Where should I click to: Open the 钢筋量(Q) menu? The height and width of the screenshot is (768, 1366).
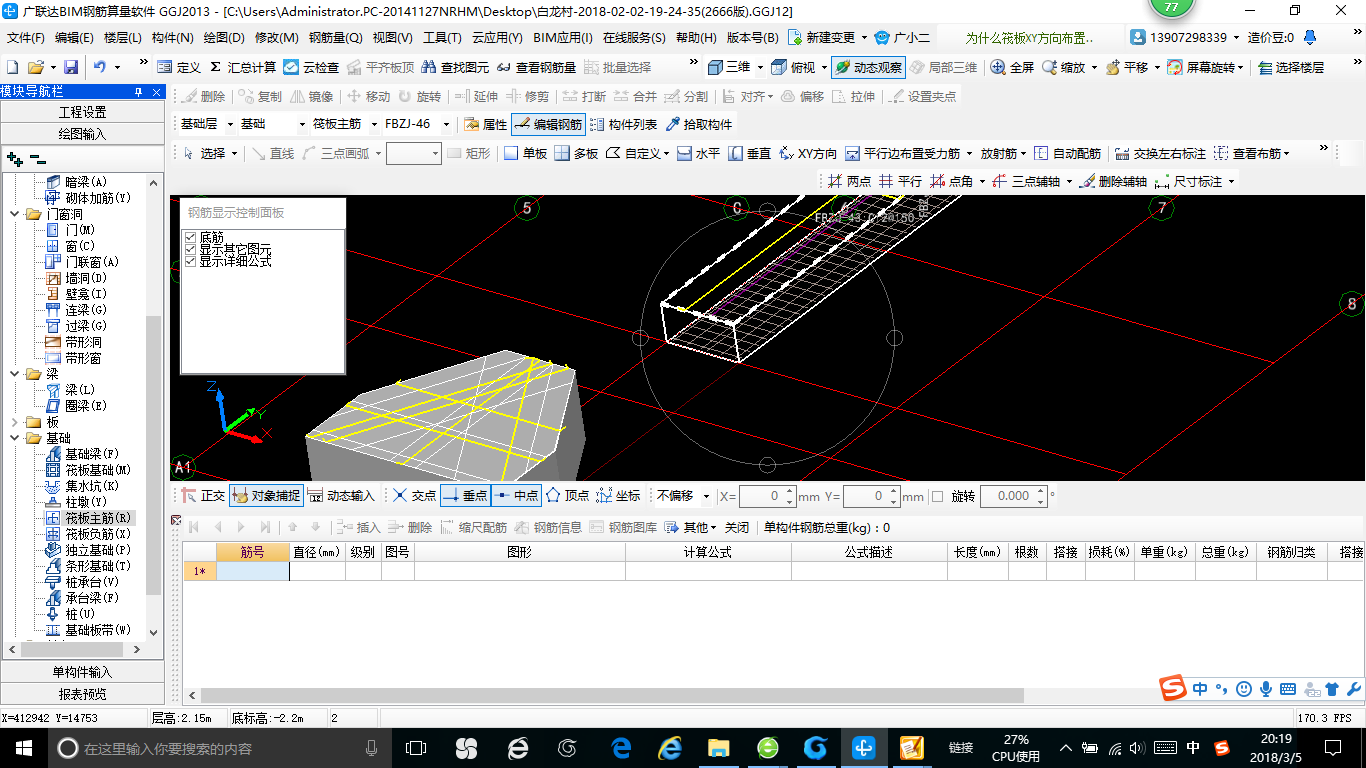tap(335, 38)
